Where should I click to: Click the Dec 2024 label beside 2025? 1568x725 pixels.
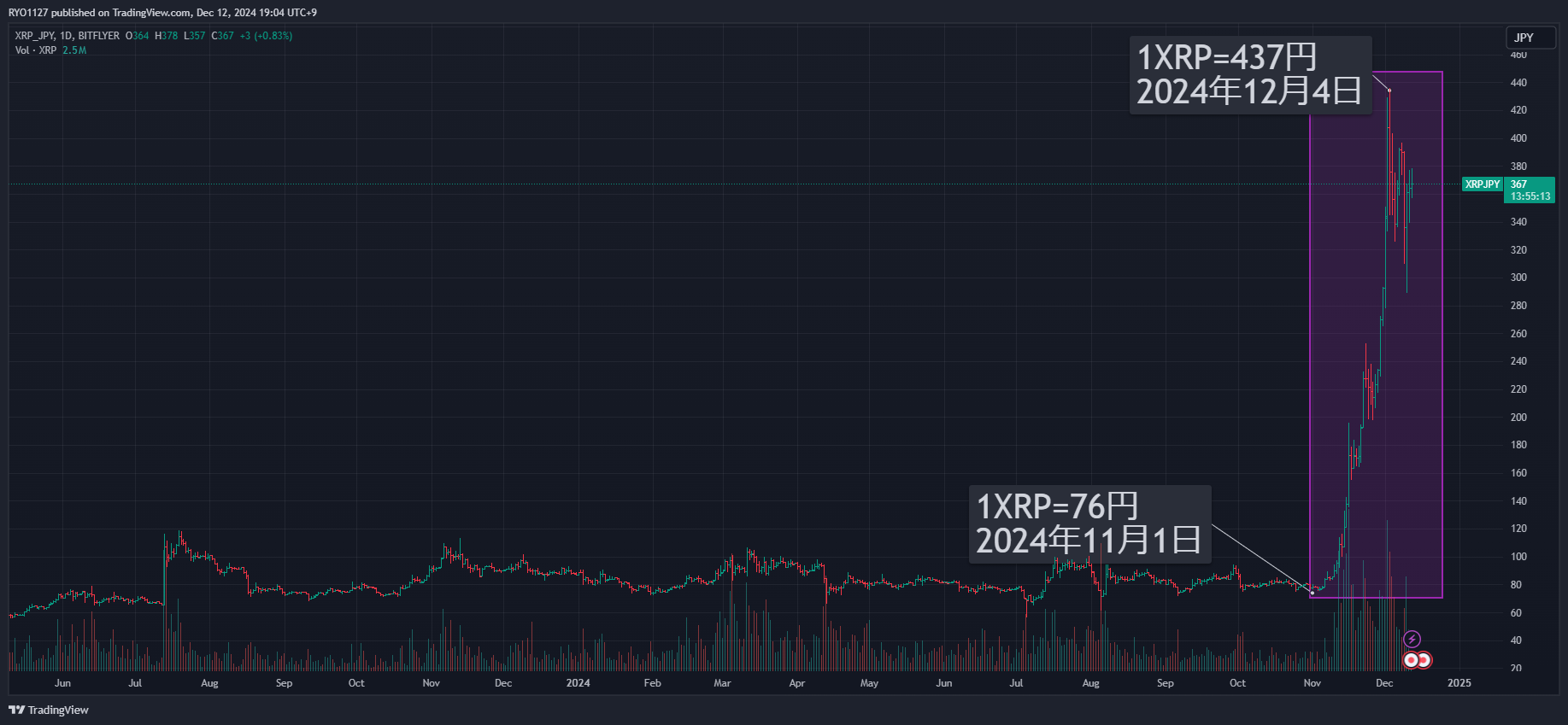point(1384,683)
